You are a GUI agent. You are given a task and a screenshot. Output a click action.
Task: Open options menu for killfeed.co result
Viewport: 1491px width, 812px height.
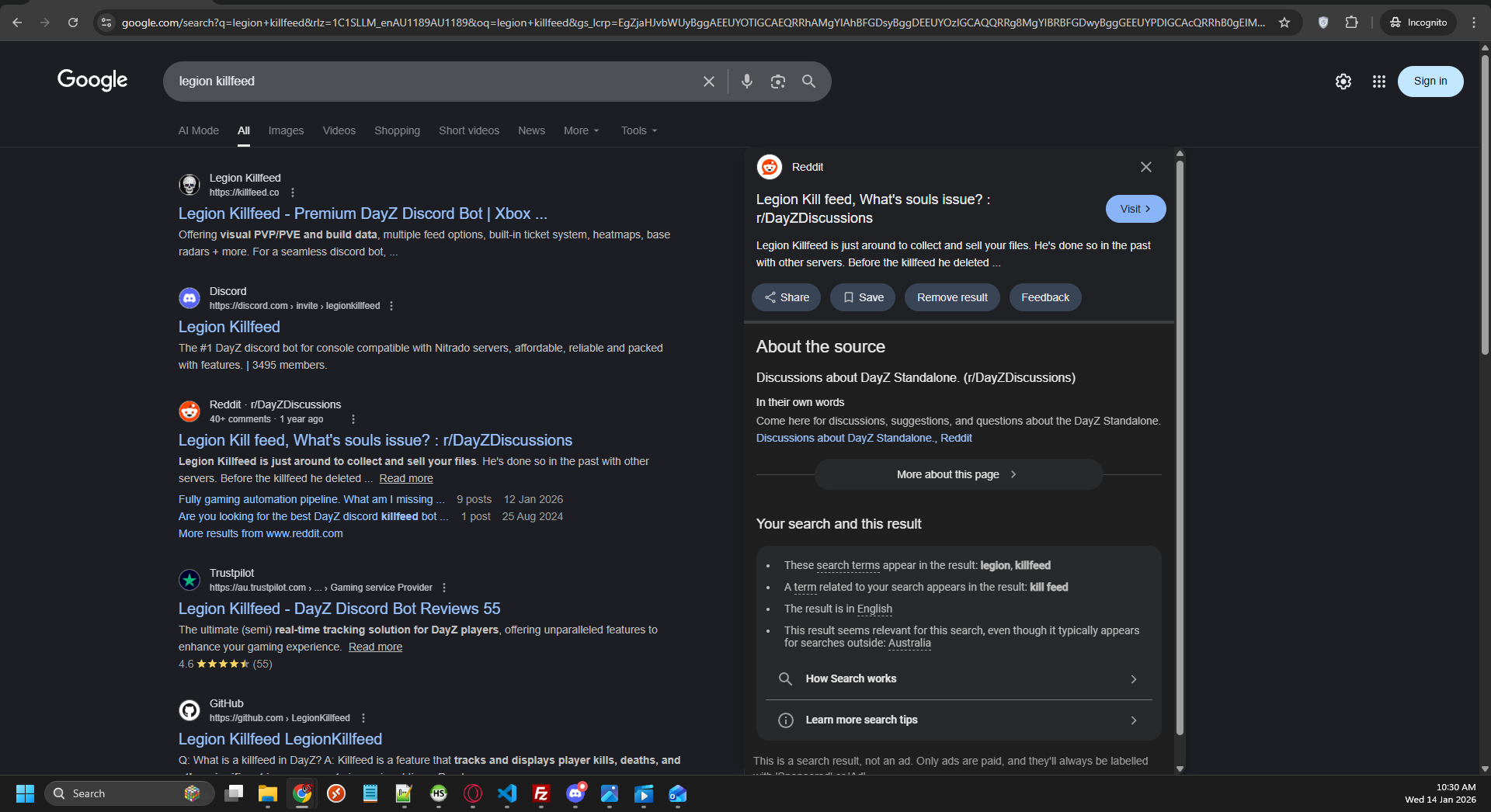coord(293,193)
